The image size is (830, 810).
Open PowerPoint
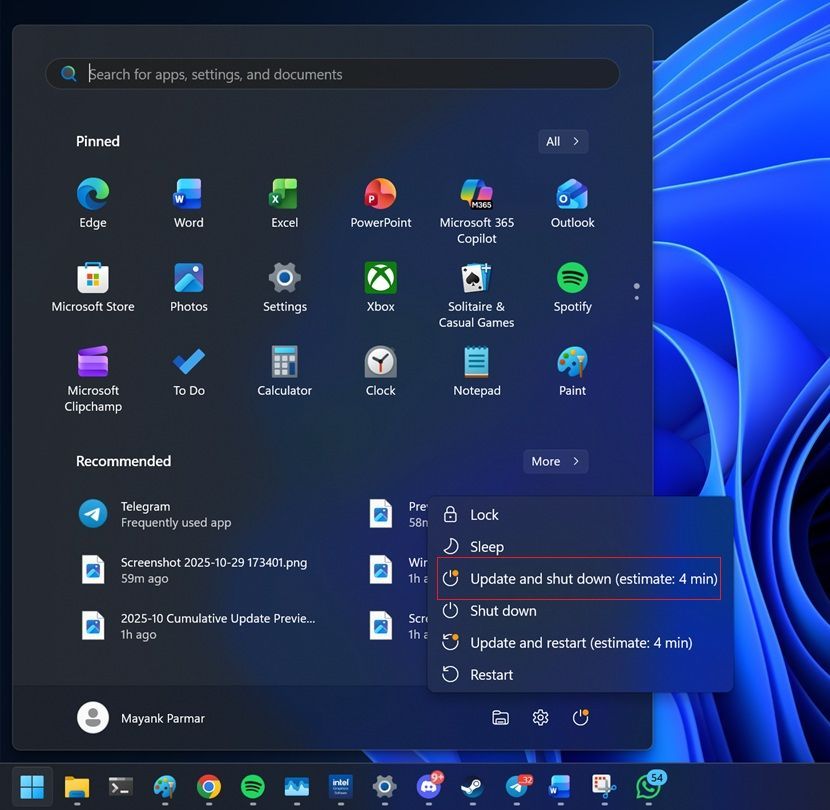coord(380,193)
